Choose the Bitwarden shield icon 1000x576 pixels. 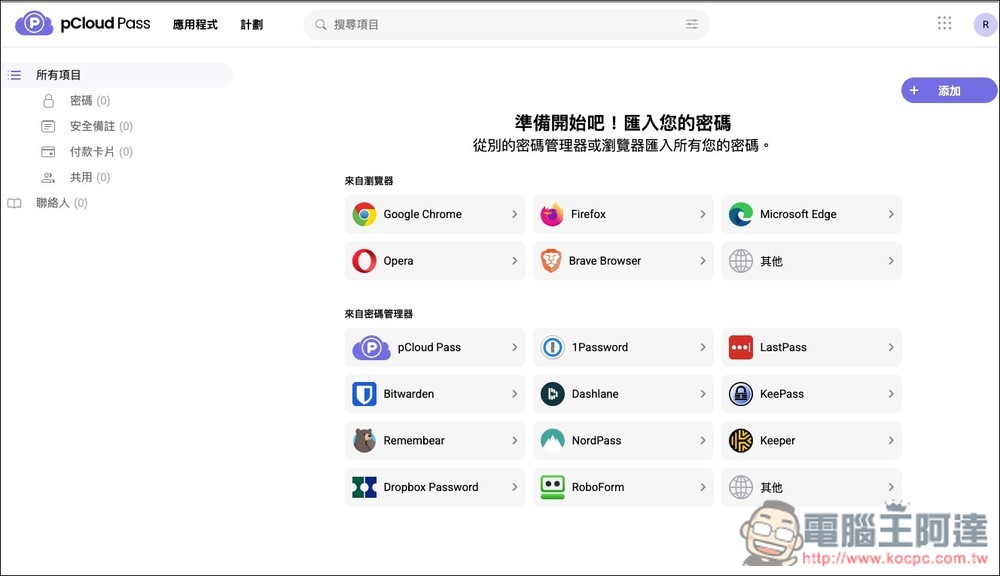point(364,394)
